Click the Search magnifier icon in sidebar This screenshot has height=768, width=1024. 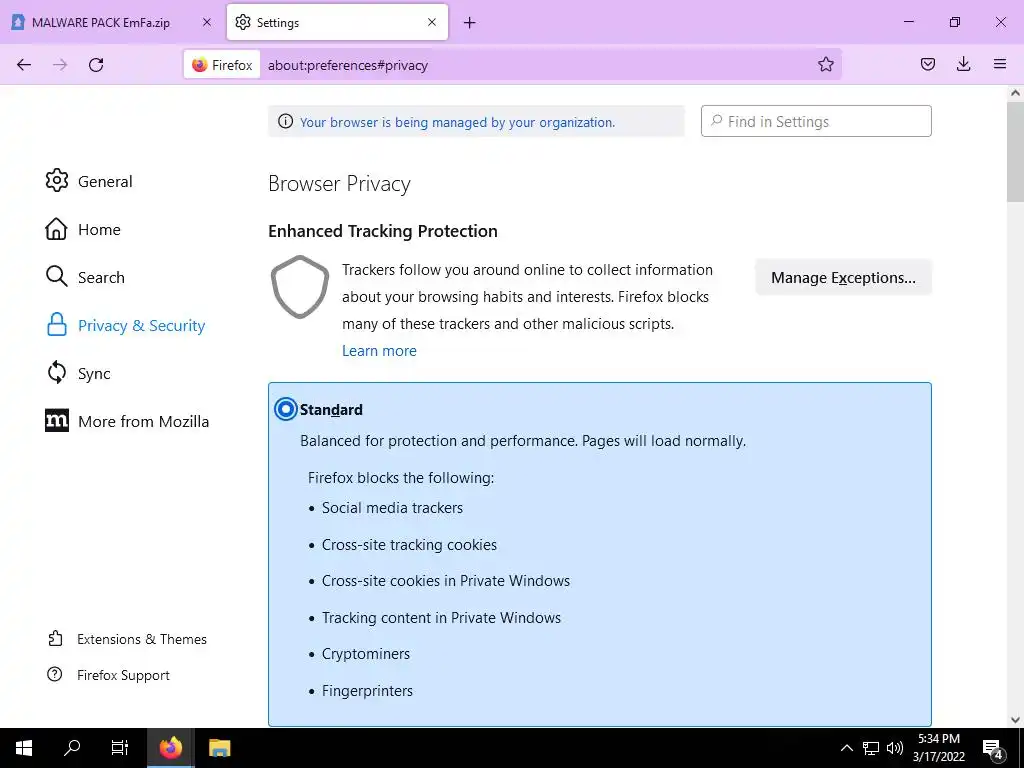click(56, 276)
